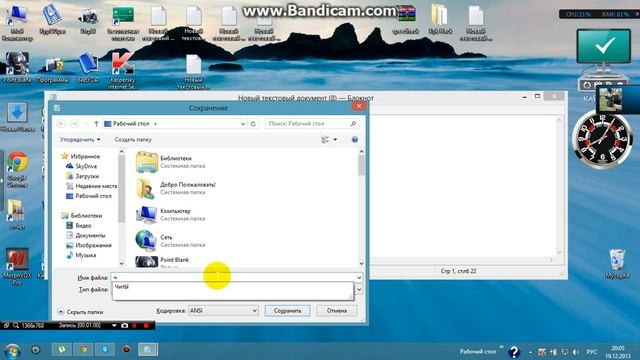
Task: Click the taskbar clock showing 20:05
Action: pyautogui.click(x=618, y=352)
